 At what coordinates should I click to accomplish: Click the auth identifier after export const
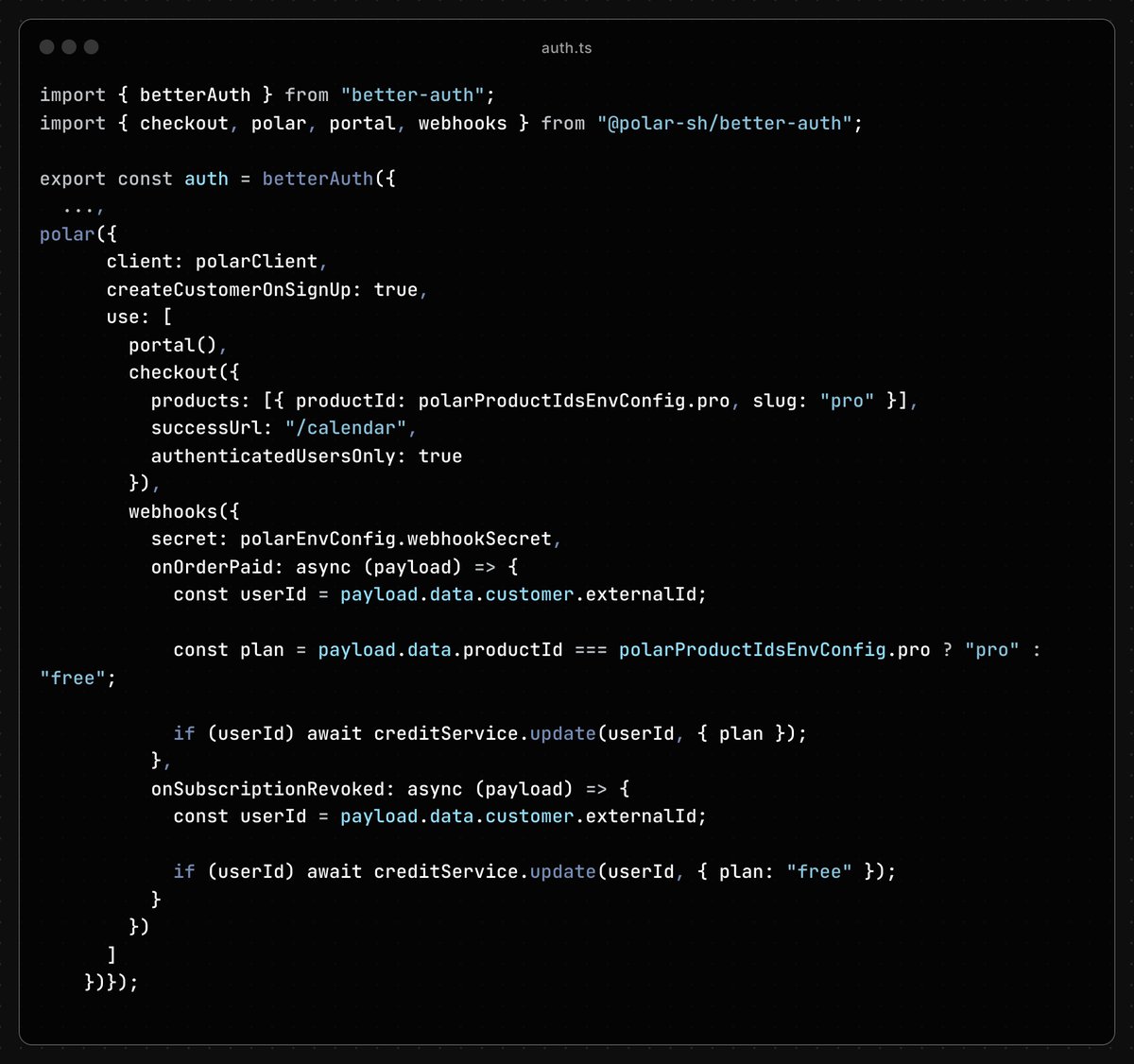pyautogui.click(x=206, y=179)
